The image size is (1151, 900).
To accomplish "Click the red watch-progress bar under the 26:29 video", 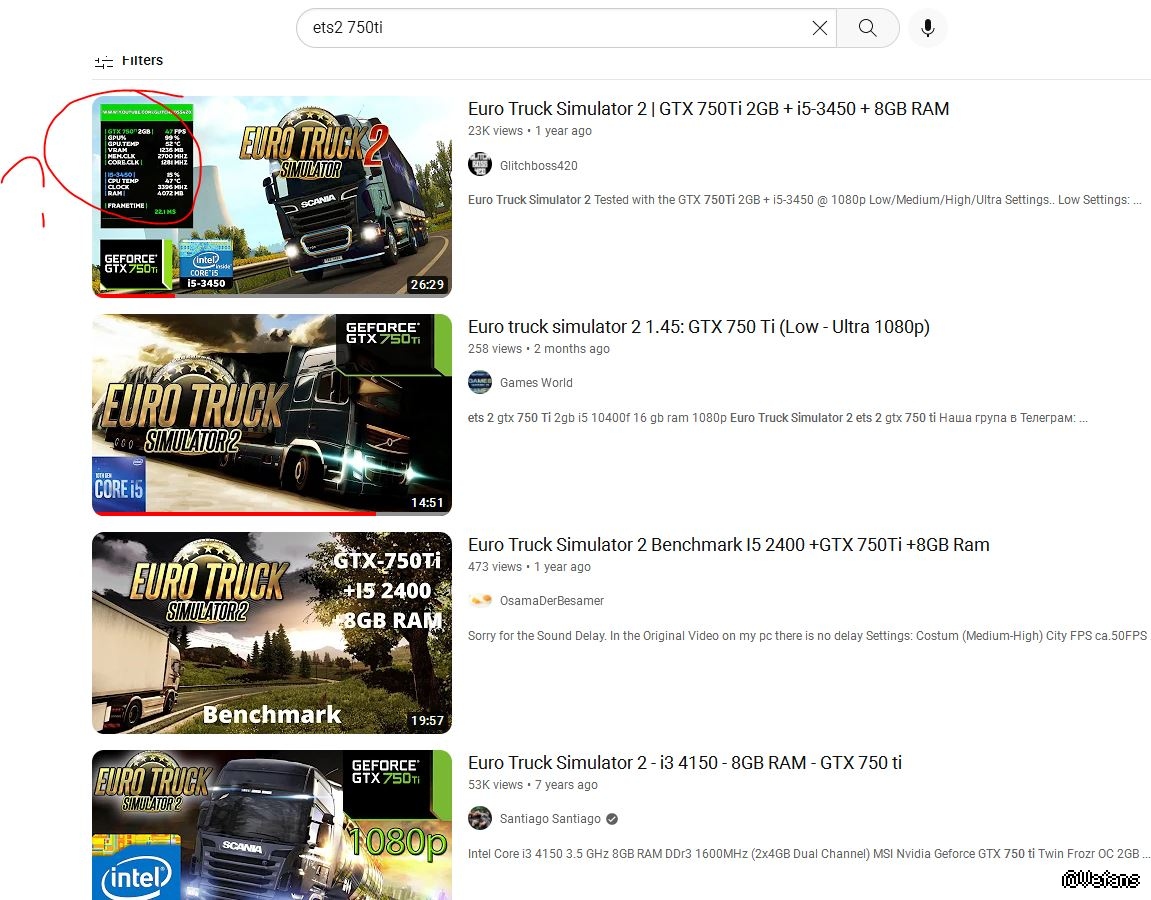I will 134,296.
